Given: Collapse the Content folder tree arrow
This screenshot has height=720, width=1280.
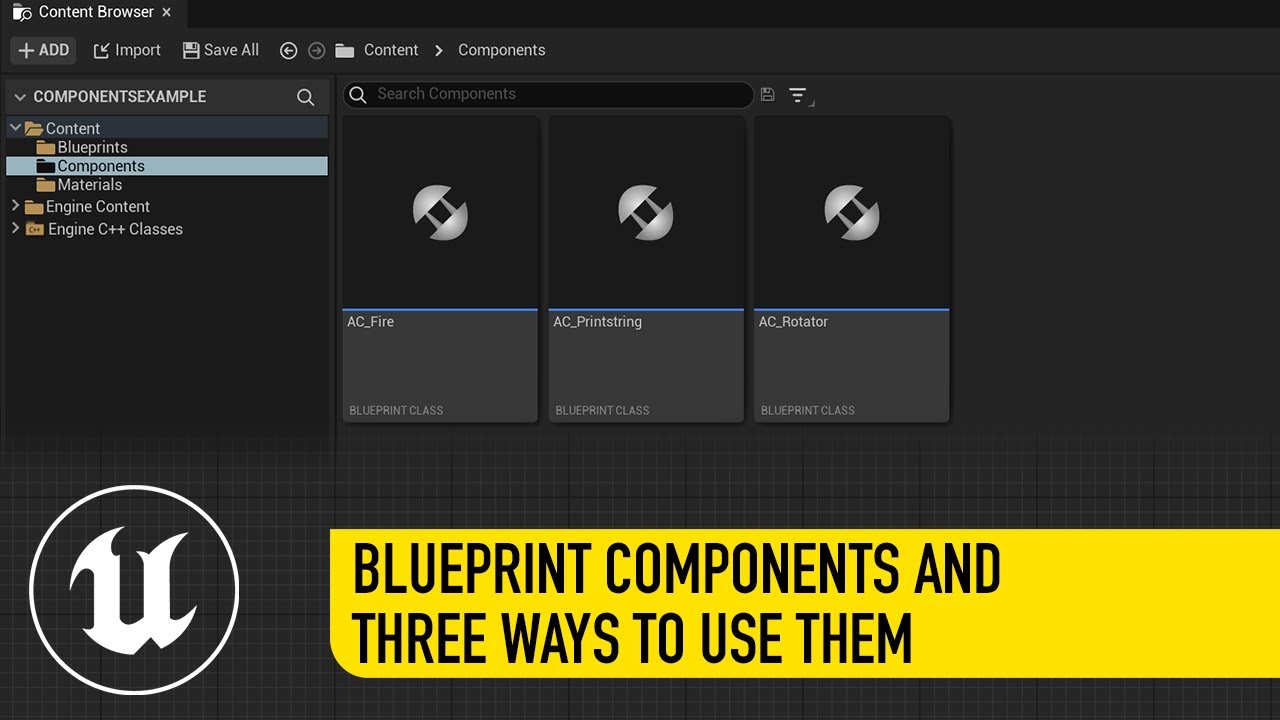Looking at the screenshot, I should [15, 128].
